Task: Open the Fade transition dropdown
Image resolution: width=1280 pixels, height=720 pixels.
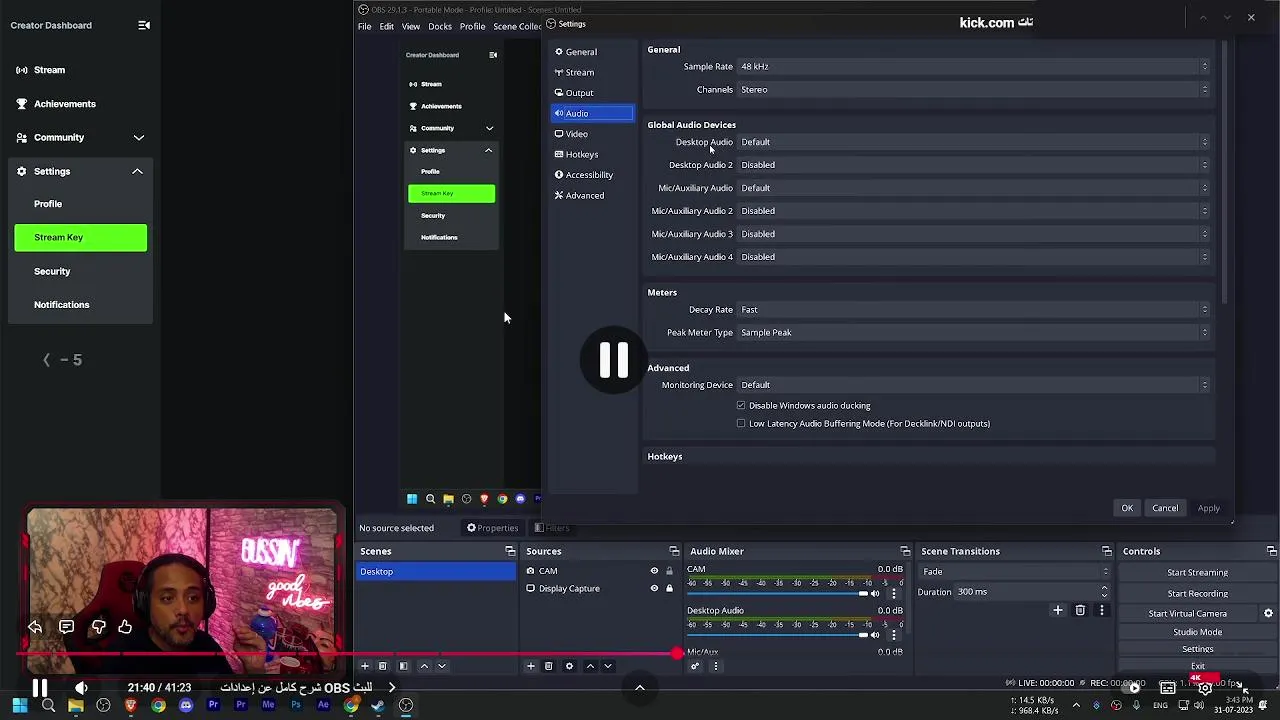Action: coord(1014,572)
